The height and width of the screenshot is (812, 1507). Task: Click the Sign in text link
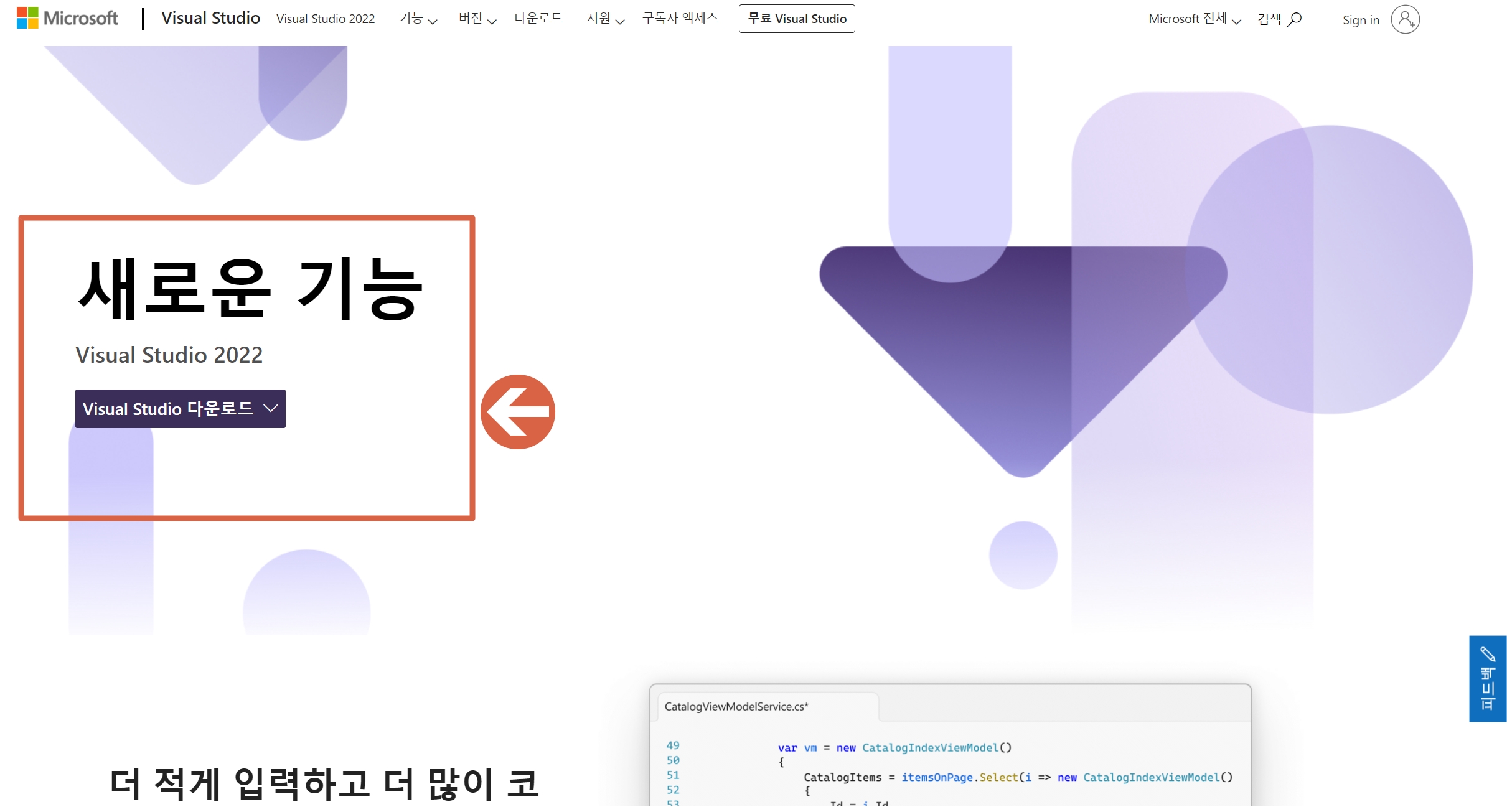[1361, 20]
